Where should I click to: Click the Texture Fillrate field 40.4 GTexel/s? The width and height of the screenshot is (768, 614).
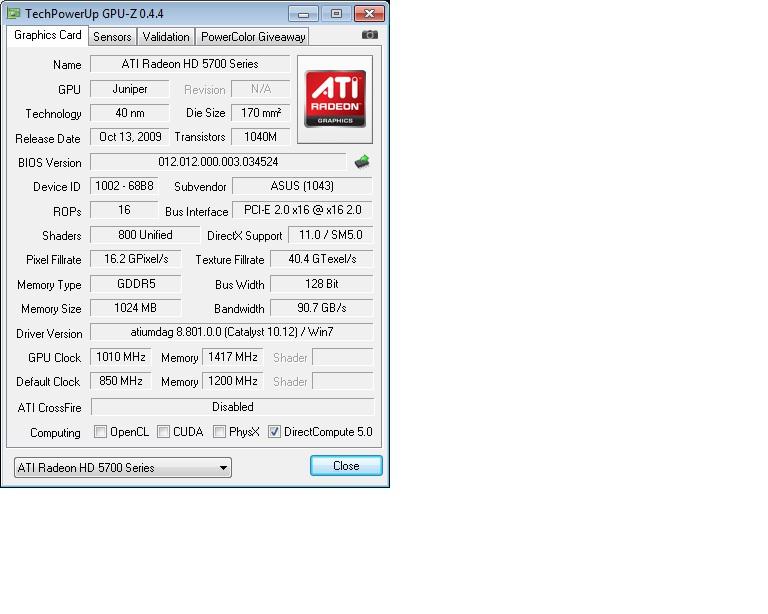(x=322, y=259)
